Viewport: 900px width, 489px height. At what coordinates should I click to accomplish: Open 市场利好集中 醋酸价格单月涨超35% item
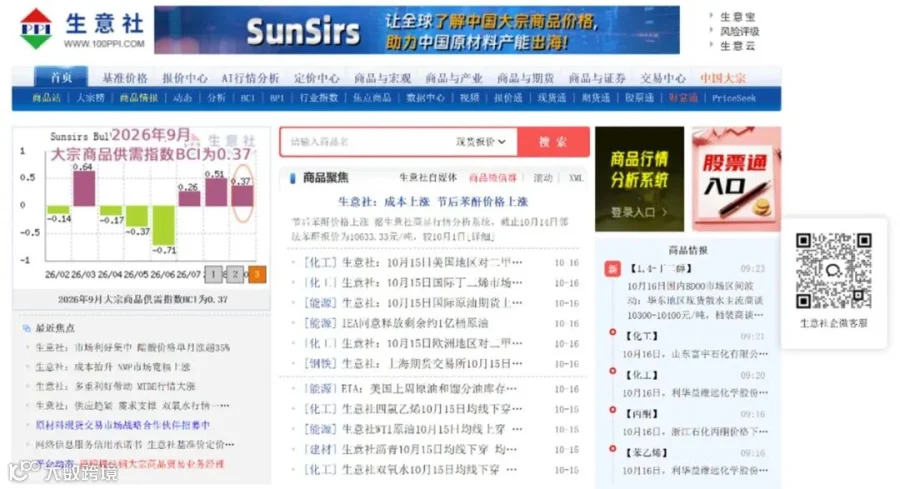coord(133,347)
